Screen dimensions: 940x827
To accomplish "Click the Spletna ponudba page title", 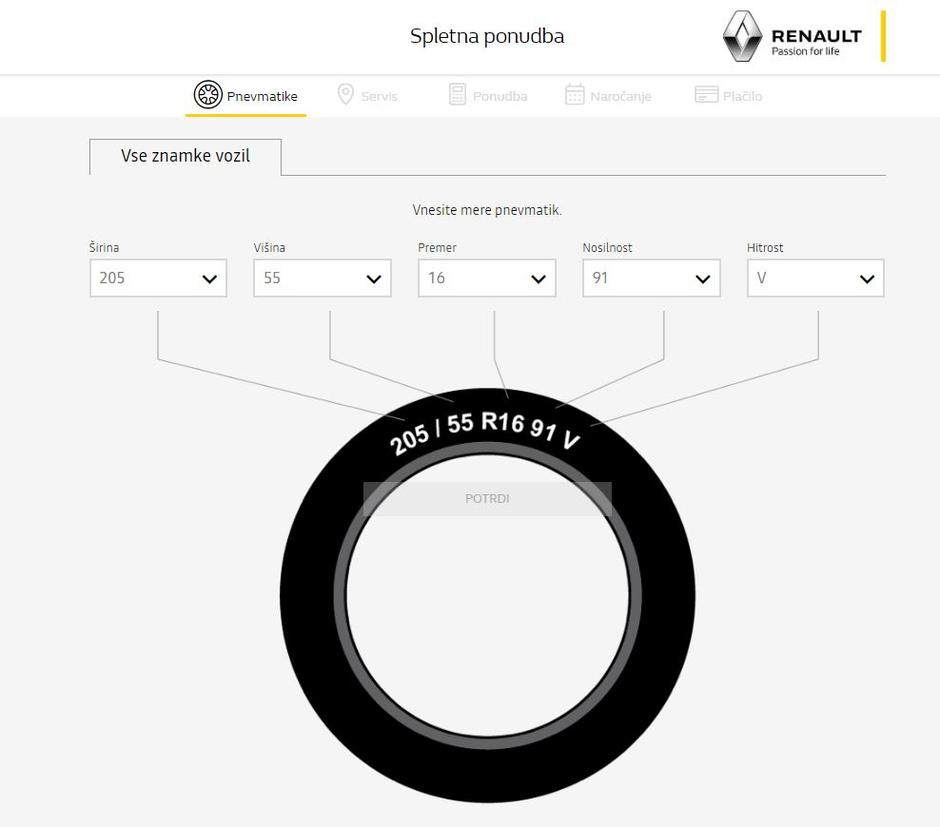I will pyautogui.click(x=487, y=36).
